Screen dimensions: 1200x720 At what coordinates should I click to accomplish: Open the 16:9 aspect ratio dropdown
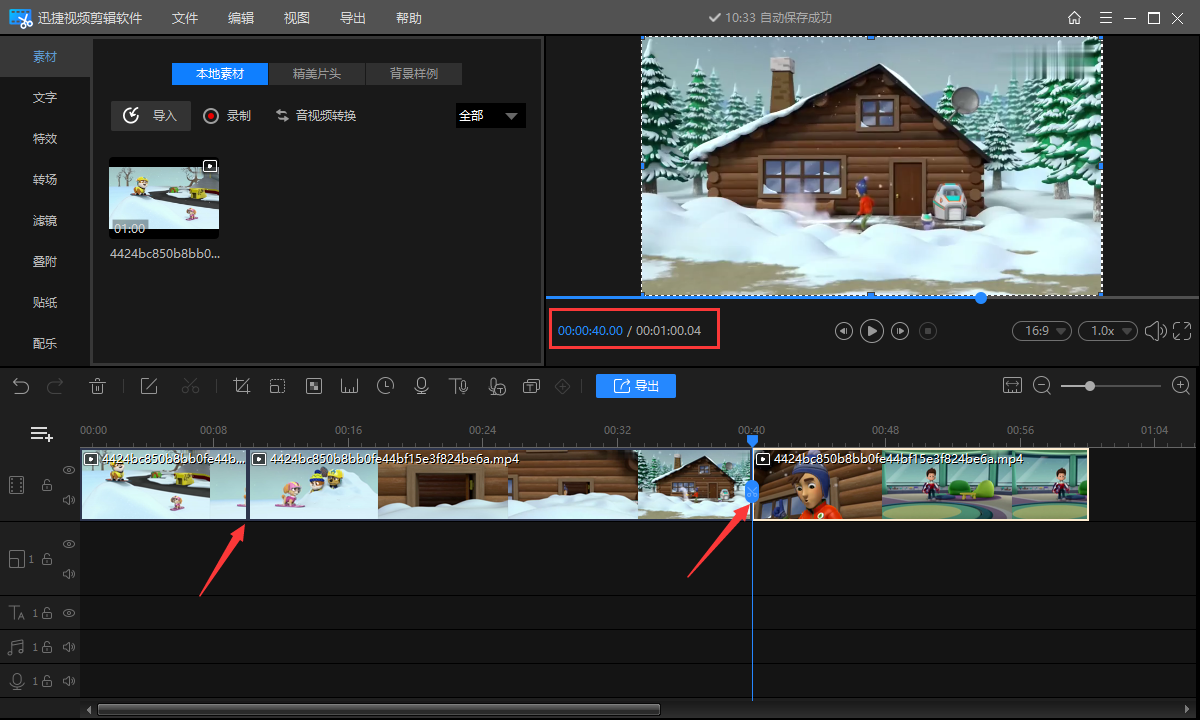click(x=1042, y=331)
